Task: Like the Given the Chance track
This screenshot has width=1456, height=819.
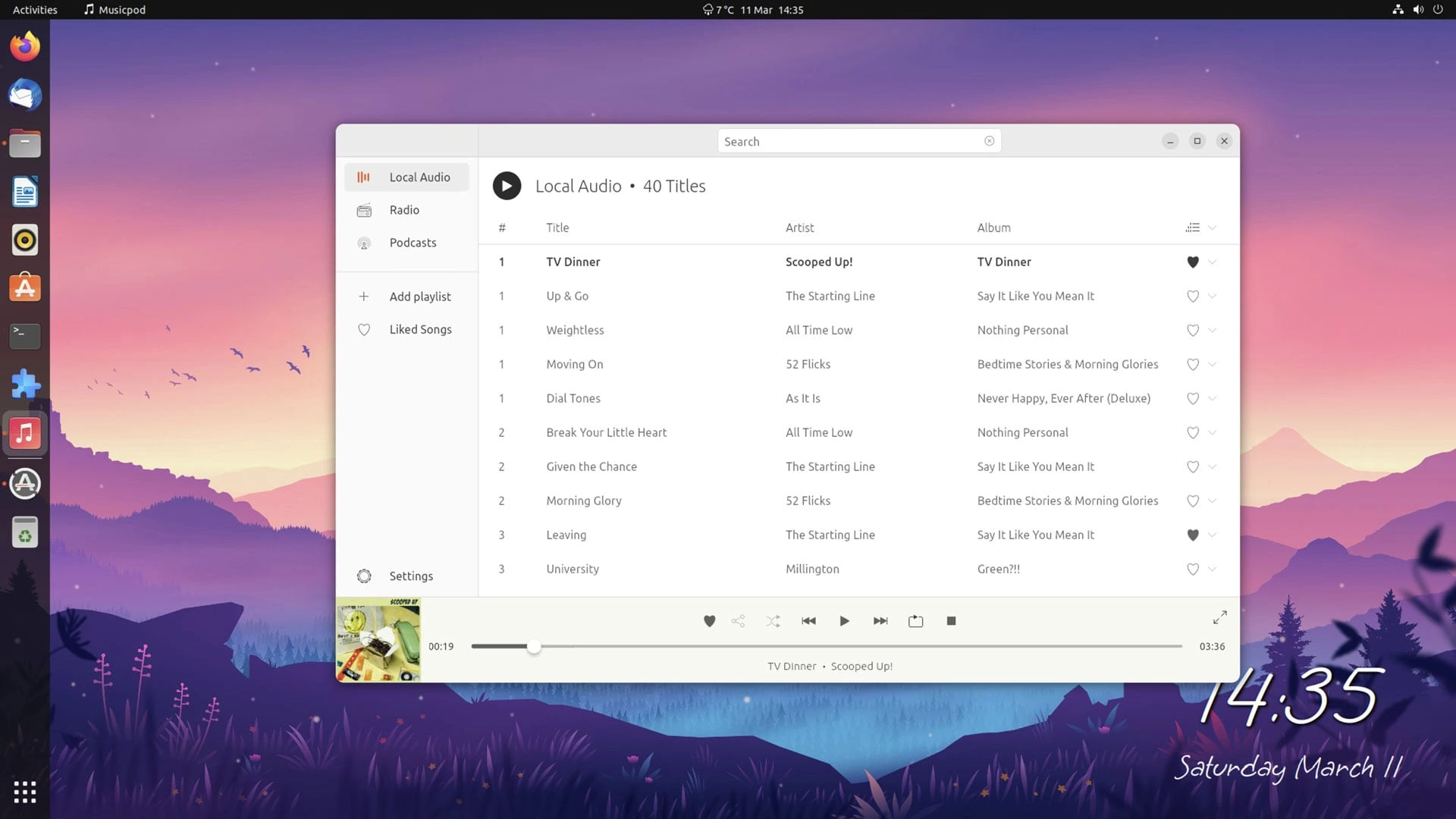Action: [1193, 466]
